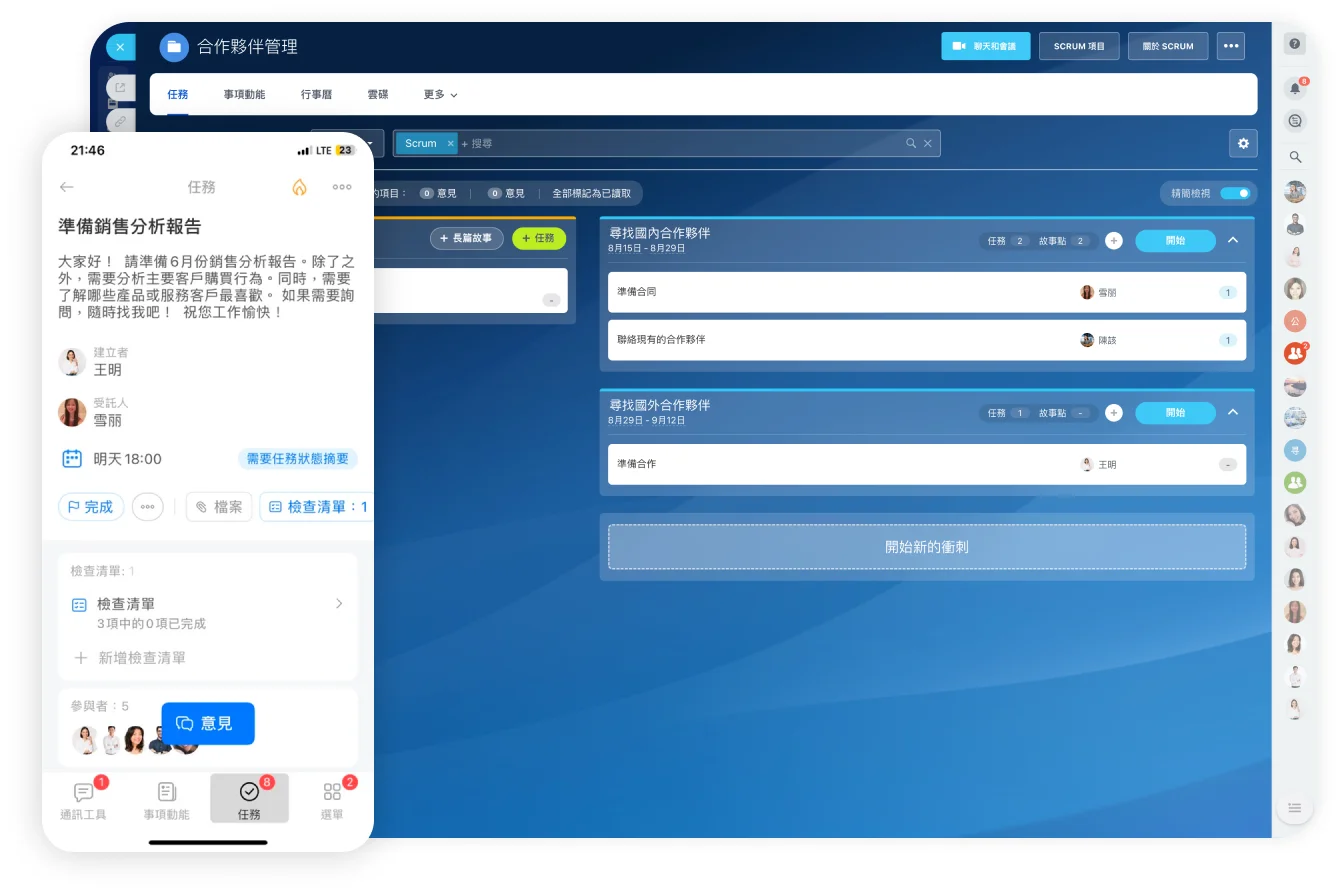This screenshot has width=1340, height=894.
Task: Click the SCRUM 項目 button
Action: (x=1079, y=46)
